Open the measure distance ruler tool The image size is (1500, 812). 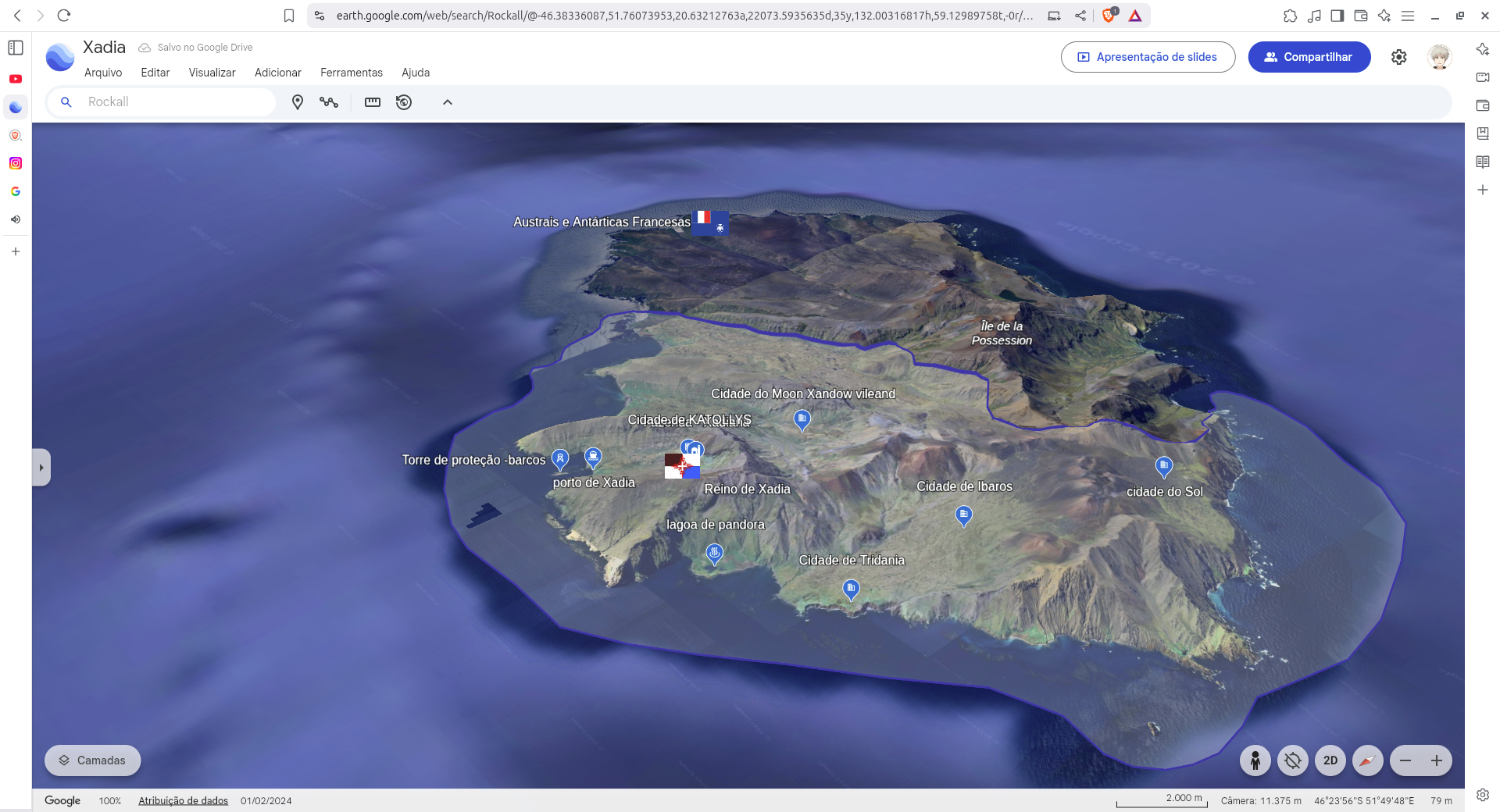click(373, 102)
